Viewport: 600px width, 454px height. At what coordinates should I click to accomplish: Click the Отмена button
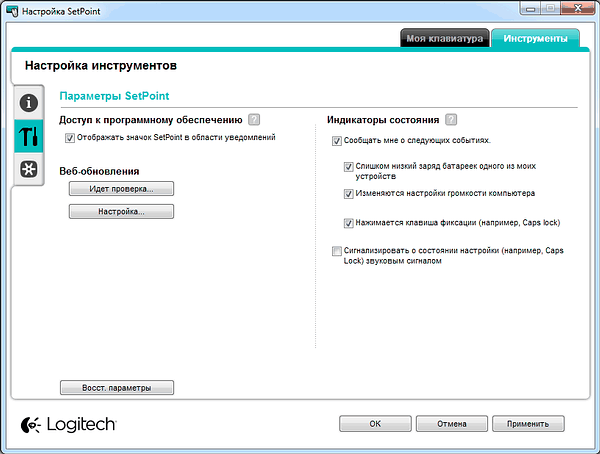point(452,424)
